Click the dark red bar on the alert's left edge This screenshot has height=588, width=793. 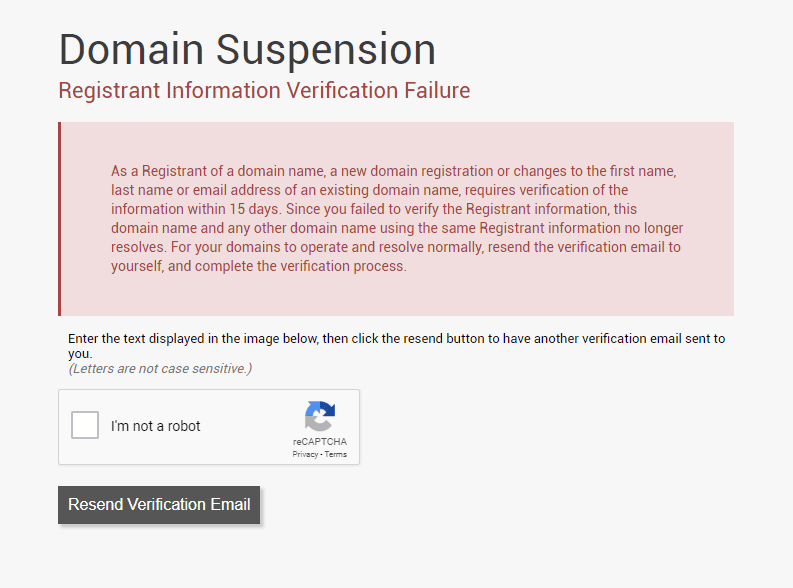[60, 219]
